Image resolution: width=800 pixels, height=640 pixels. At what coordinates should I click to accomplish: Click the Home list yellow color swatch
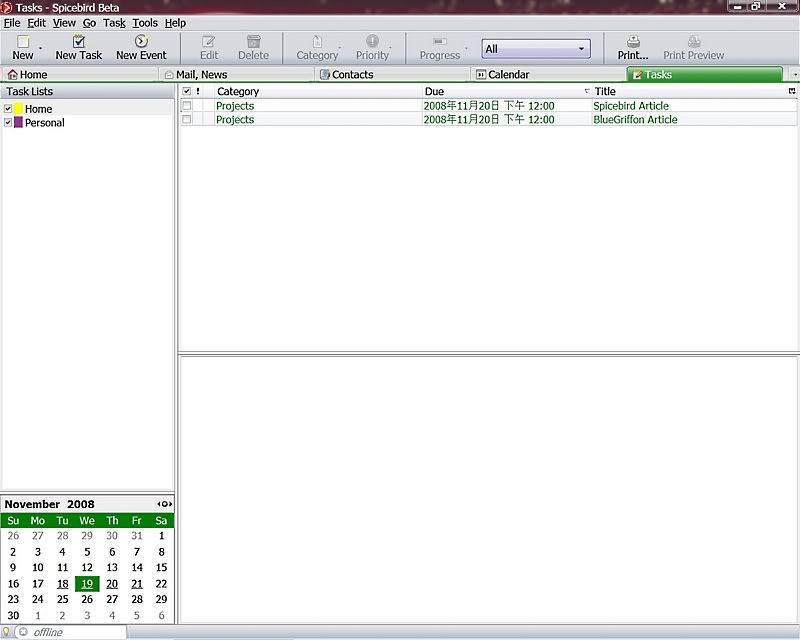coord(18,108)
